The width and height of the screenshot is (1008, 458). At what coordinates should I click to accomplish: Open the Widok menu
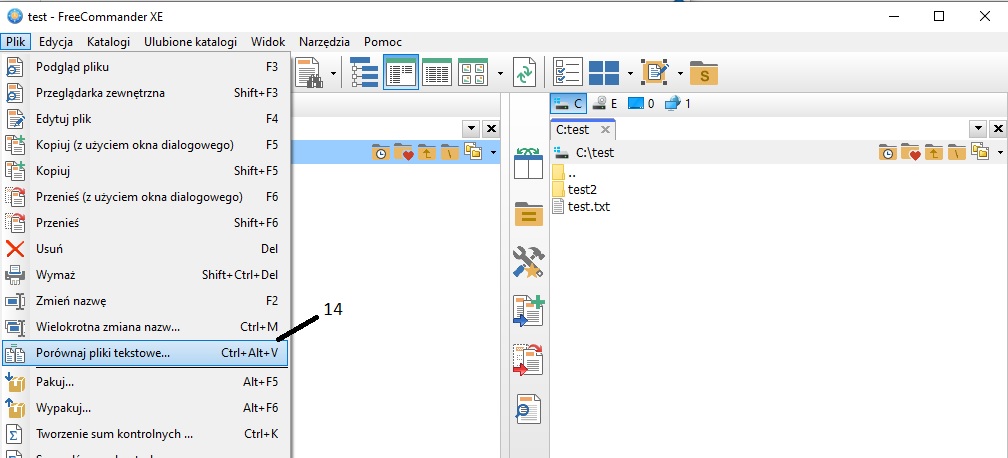[x=268, y=42]
